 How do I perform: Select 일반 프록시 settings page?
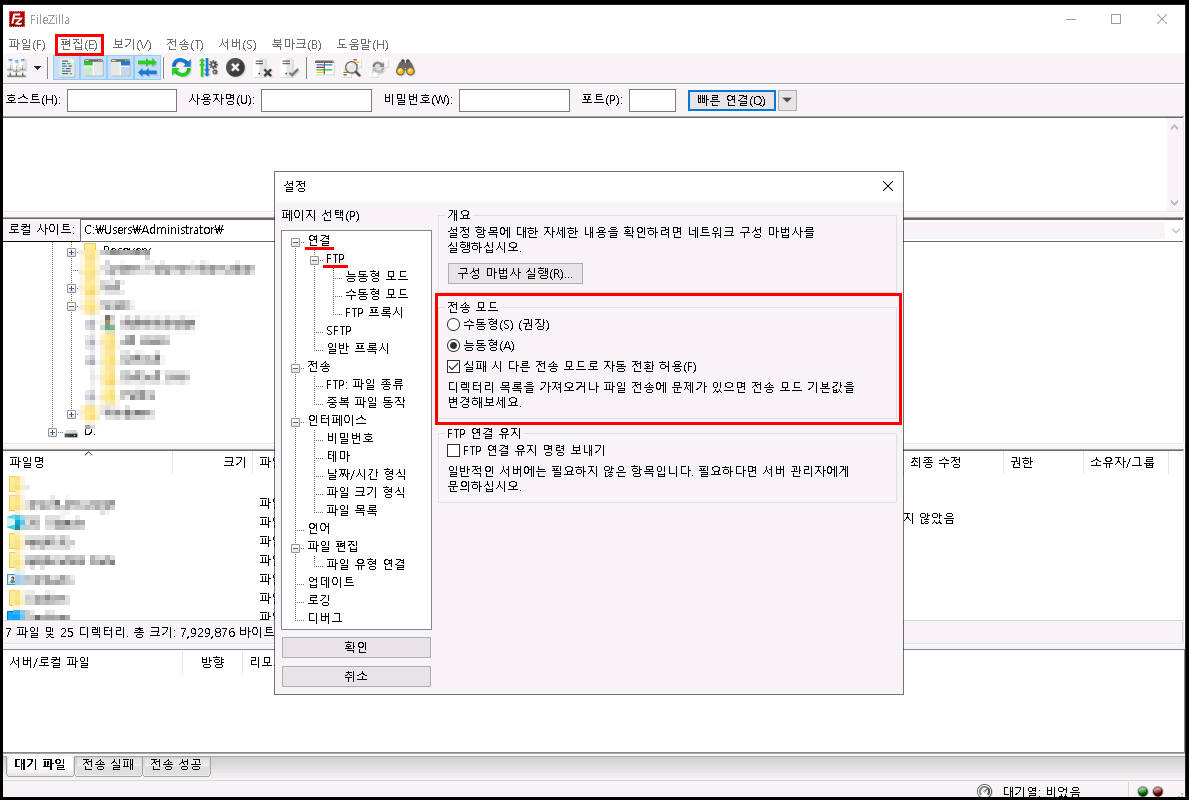357,348
